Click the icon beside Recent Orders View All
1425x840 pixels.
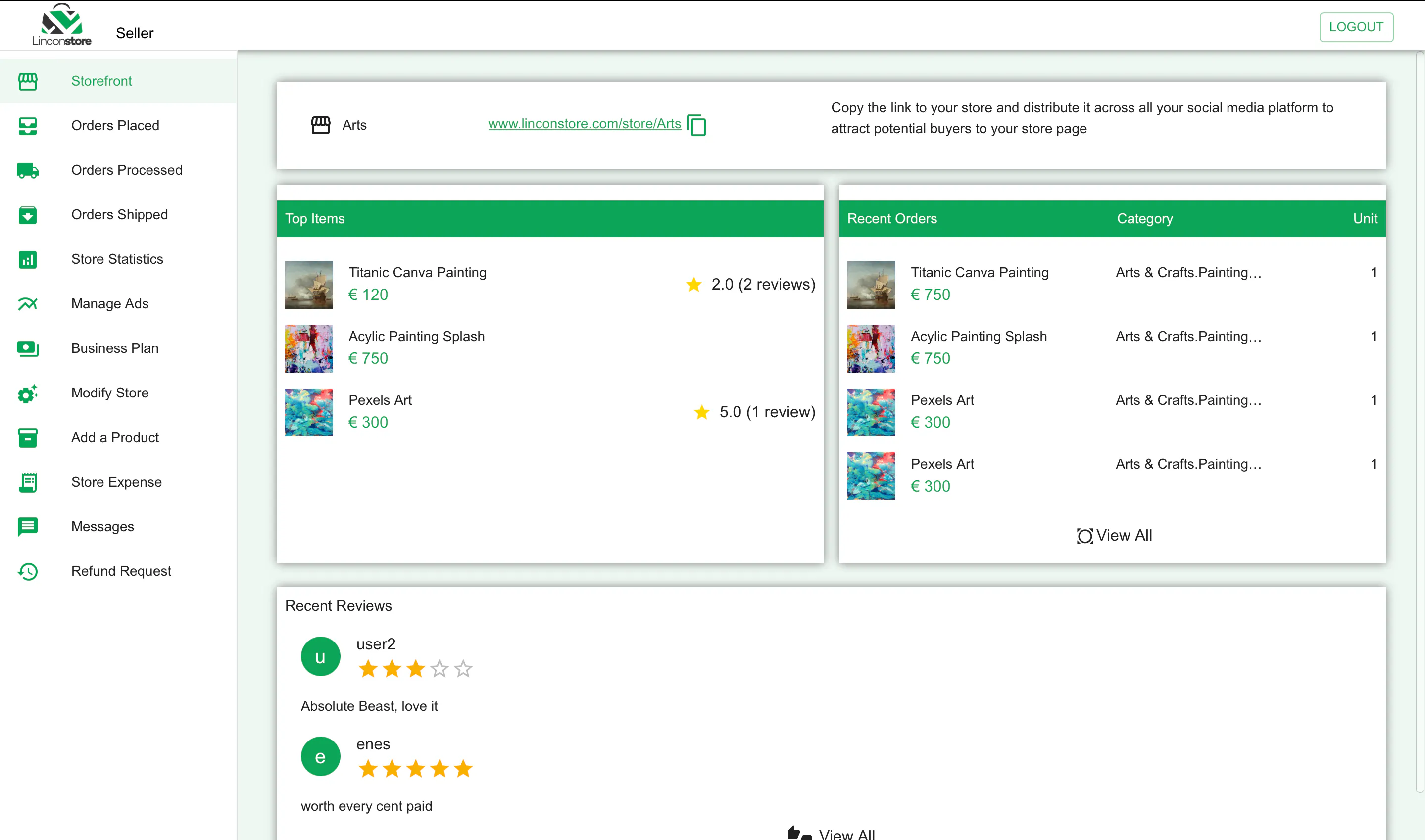coord(1084,536)
